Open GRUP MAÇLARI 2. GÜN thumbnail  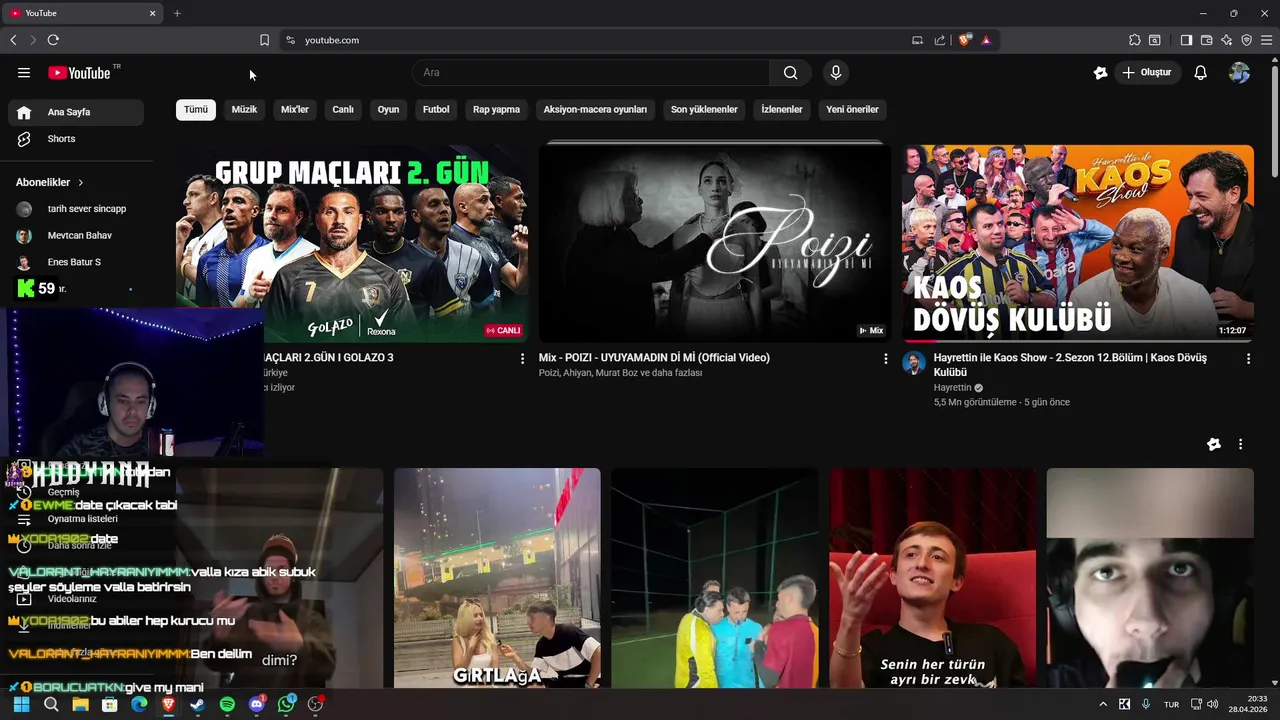coord(352,243)
